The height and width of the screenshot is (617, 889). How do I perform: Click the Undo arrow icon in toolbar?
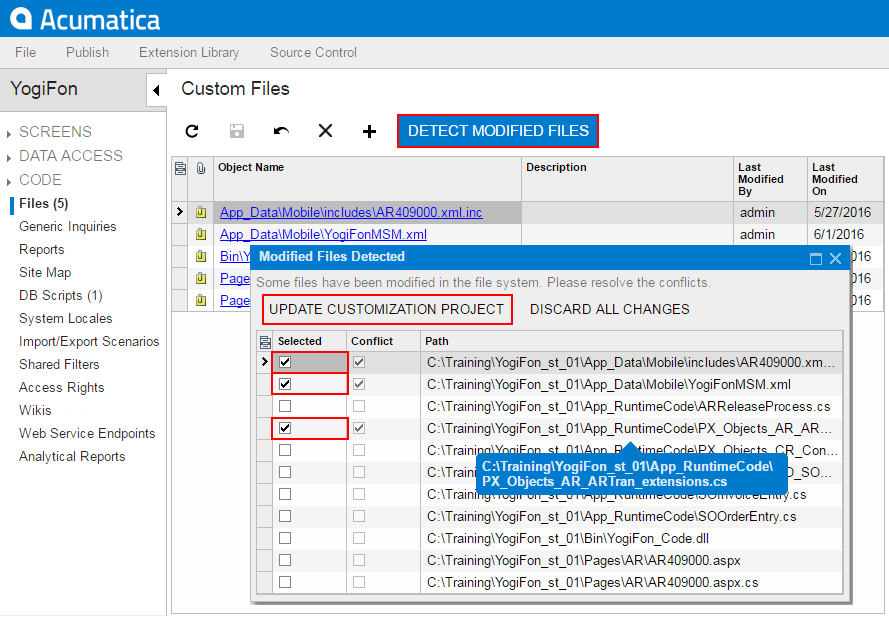point(281,131)
